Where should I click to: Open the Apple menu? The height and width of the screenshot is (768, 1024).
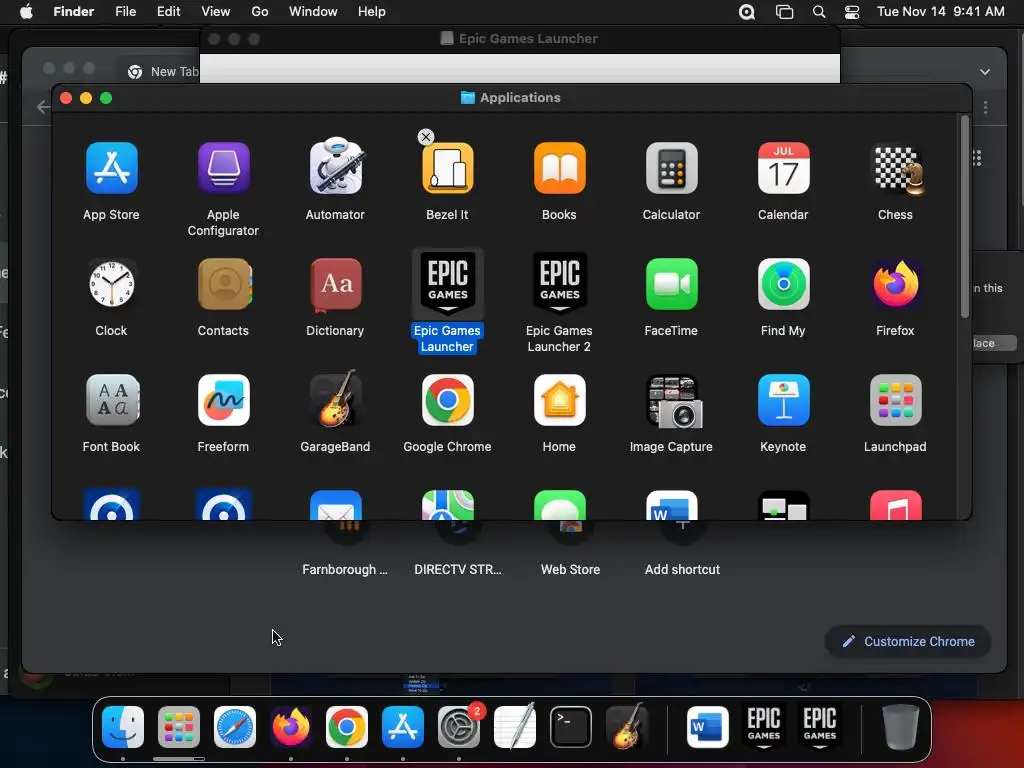coord(26,12)
